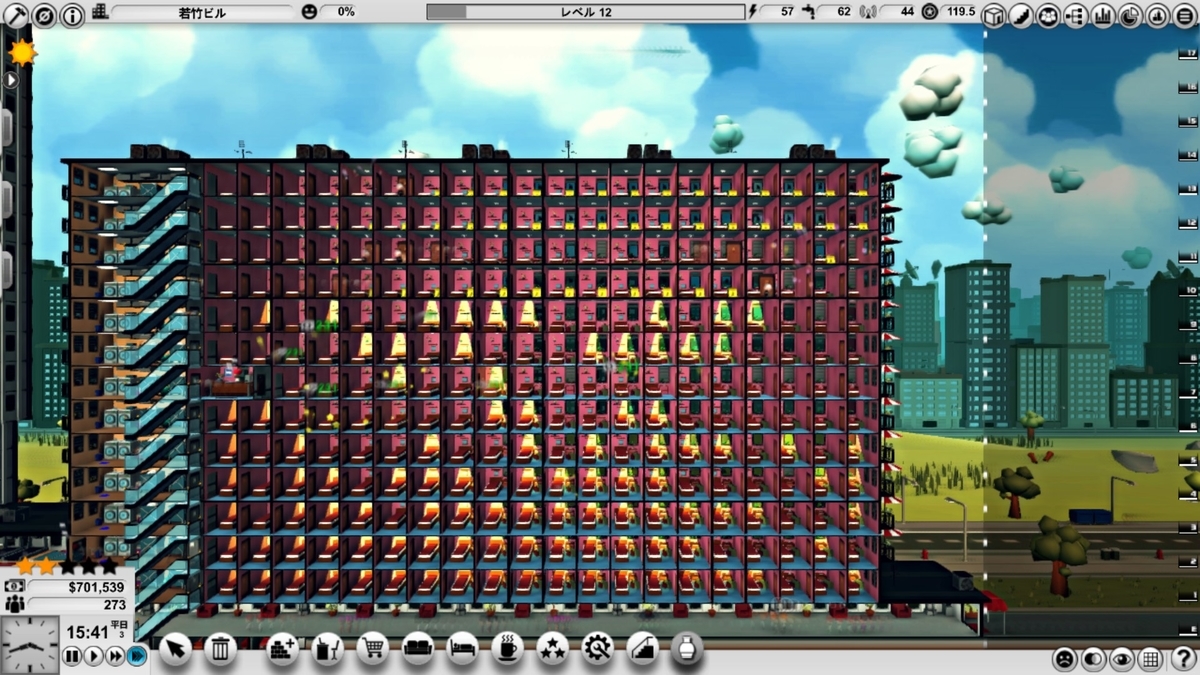
Task: Expand the left side panel arrow
Action: click(10, 78)
